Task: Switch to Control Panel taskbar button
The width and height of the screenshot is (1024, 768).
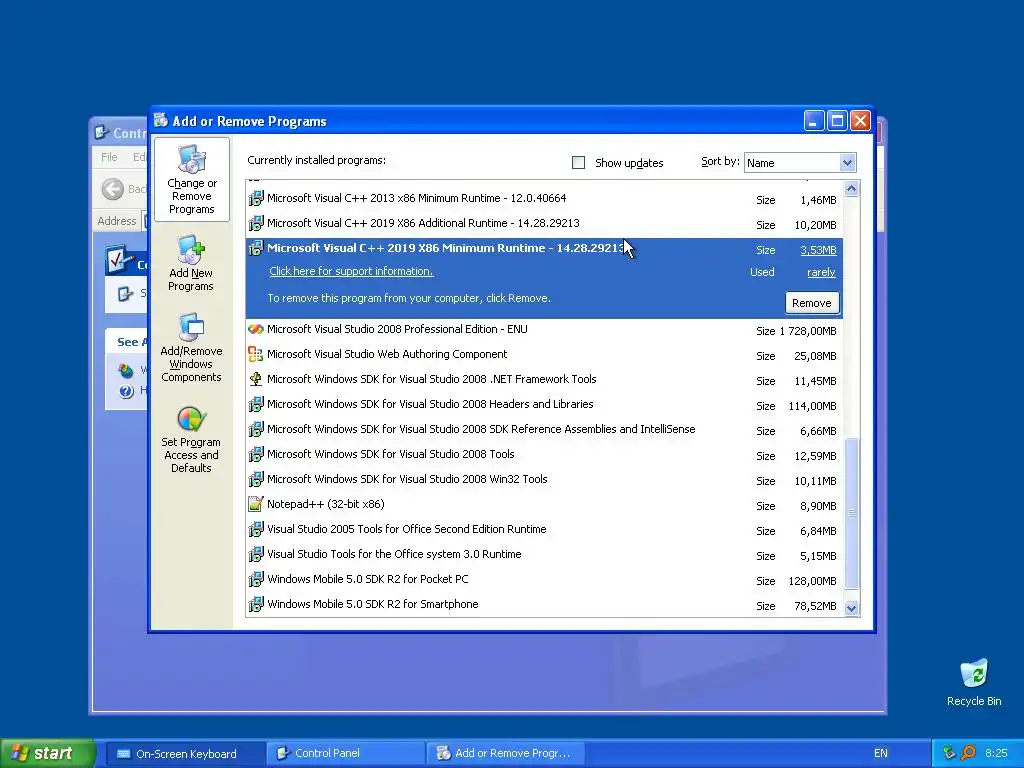Action: pyautogui.click(x=344, y=754)
